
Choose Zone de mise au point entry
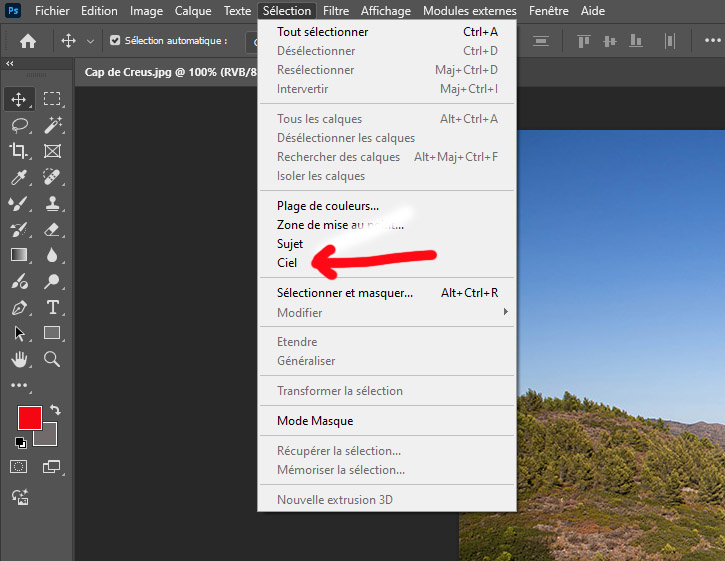[387, 225]
